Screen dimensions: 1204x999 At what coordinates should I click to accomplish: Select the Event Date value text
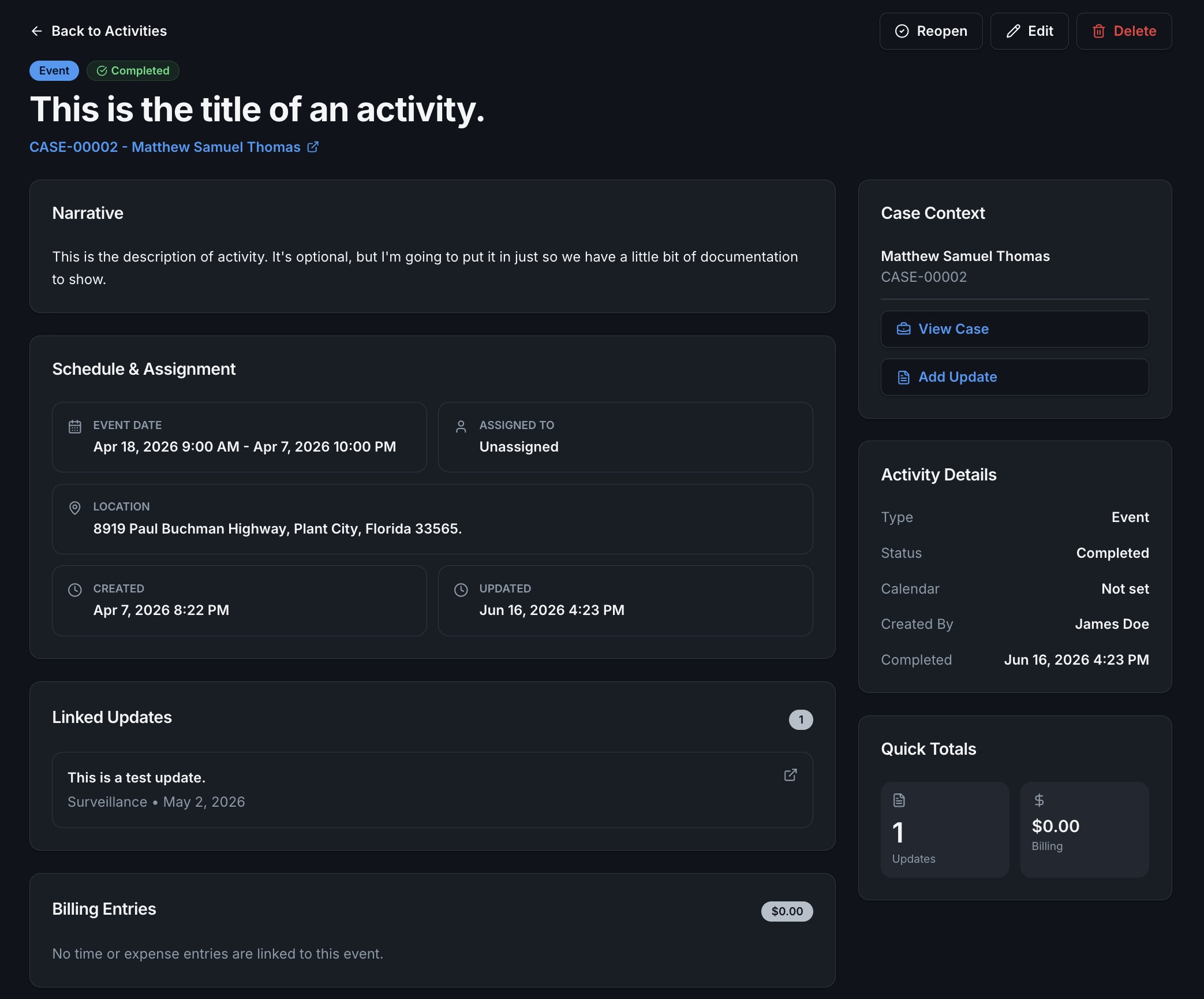(x=245, y=447)
